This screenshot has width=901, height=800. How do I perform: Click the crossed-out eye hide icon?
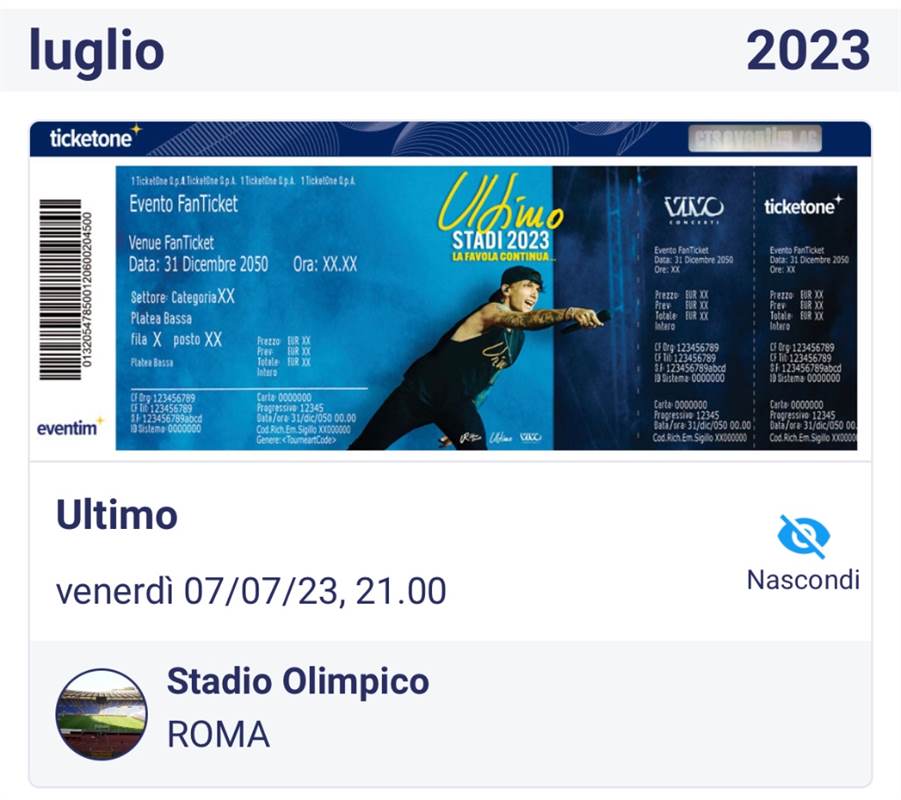803,536
